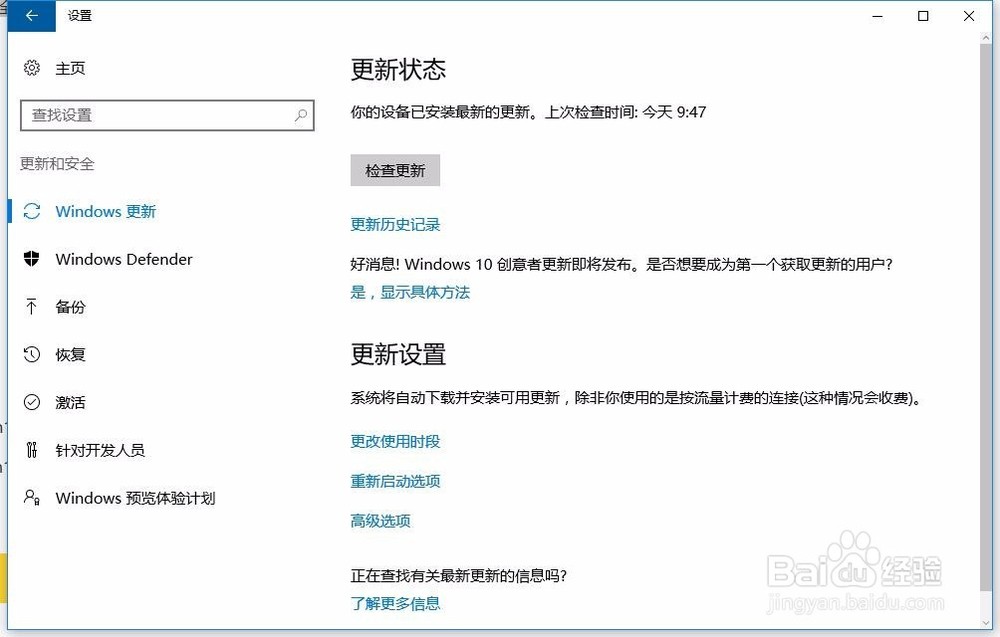Close the 设置 window
1000x637 pixels.
969,16
